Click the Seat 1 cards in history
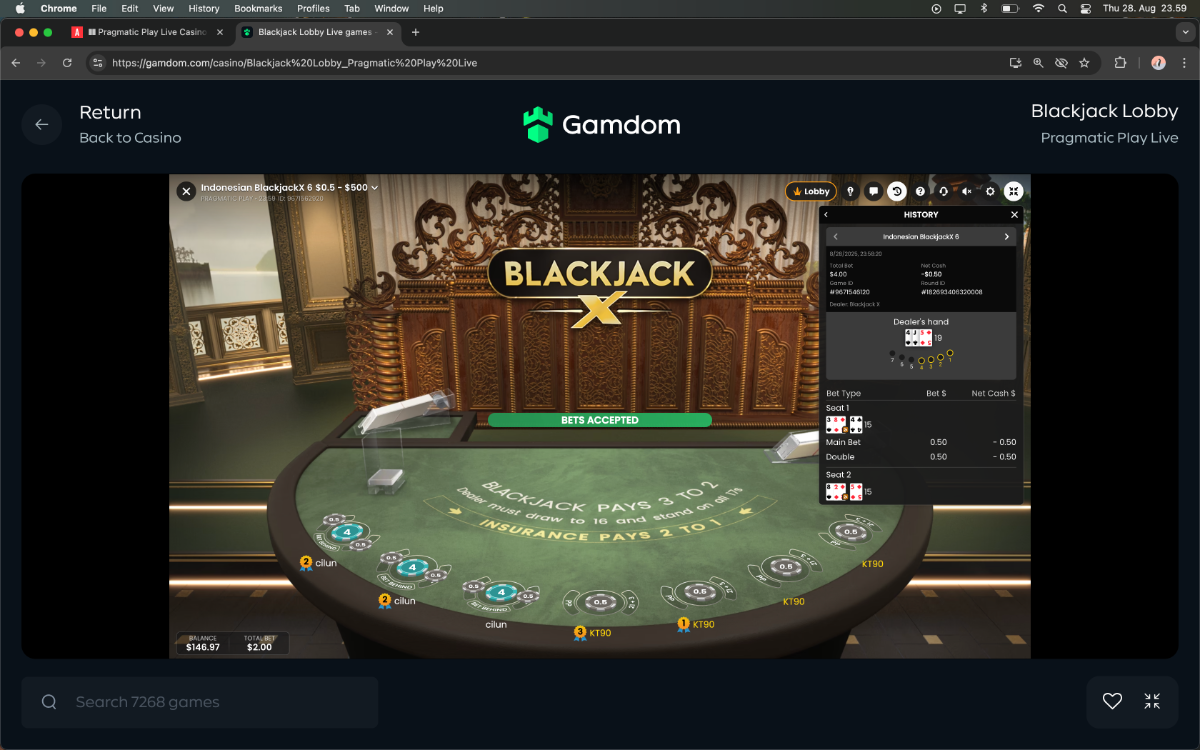Viewport: 1200px width, 750px height. [x=844, y=424]
